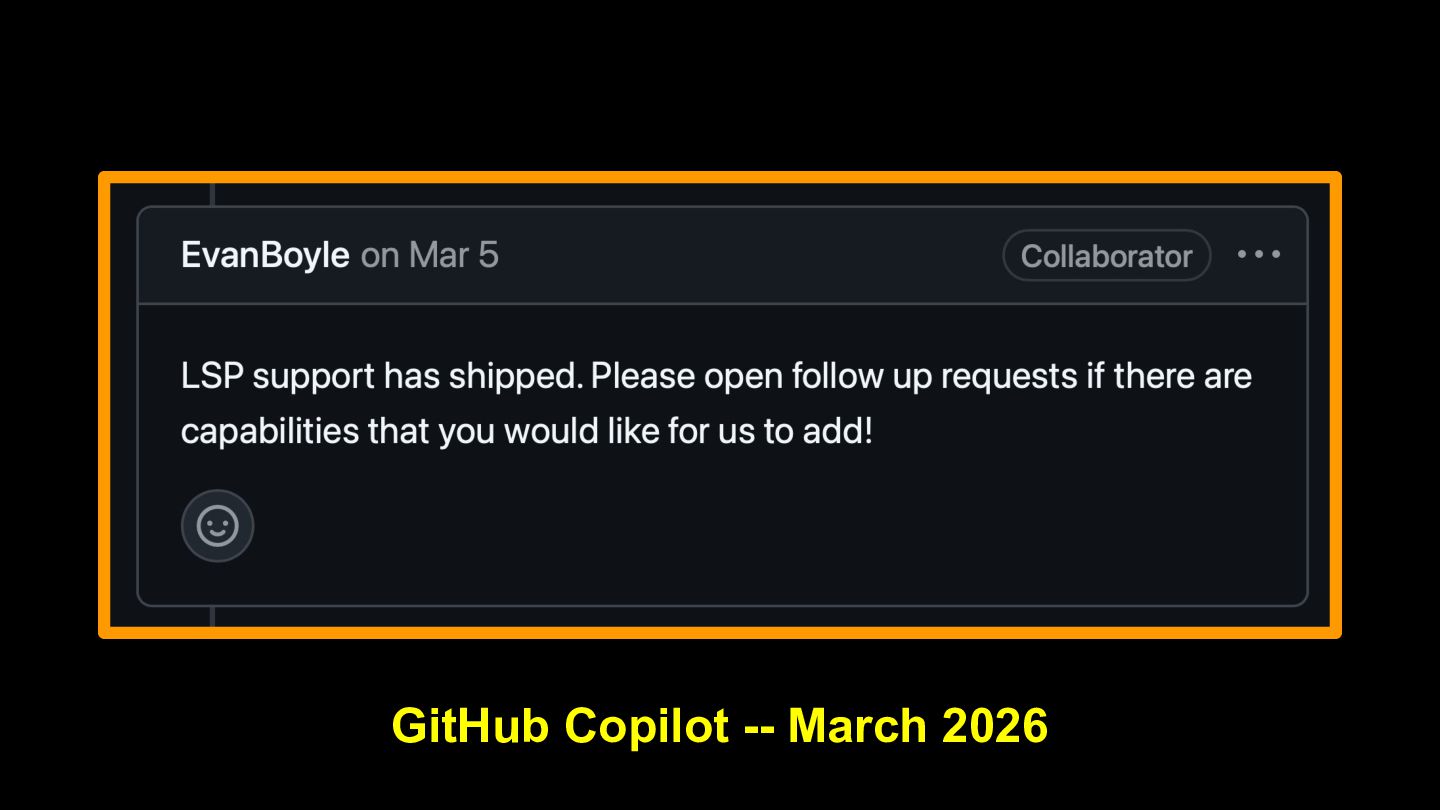
Task: Click the 'on Mar 5' timestamp link
Action: [x=429, y=255]
